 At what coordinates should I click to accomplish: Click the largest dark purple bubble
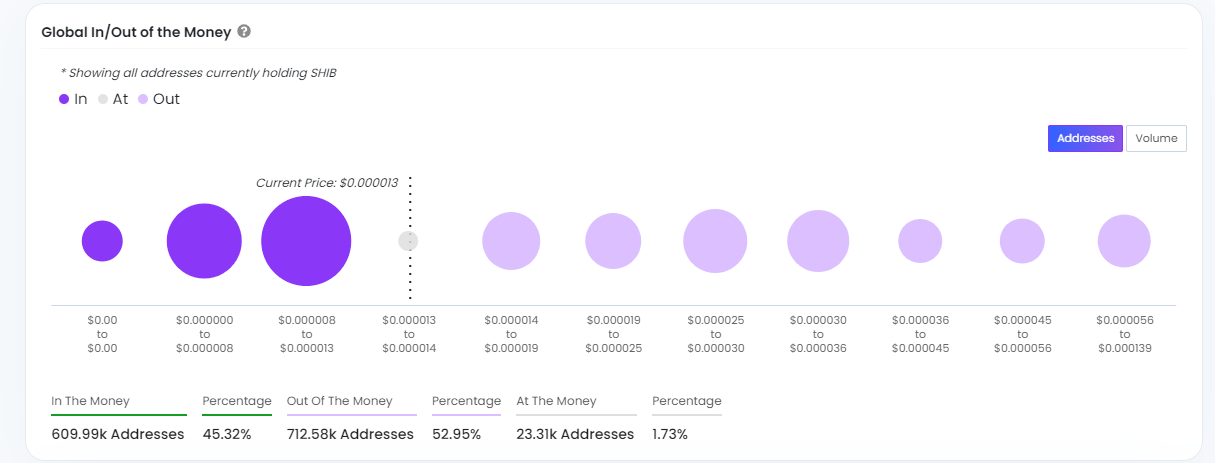(x=306, y=241)
